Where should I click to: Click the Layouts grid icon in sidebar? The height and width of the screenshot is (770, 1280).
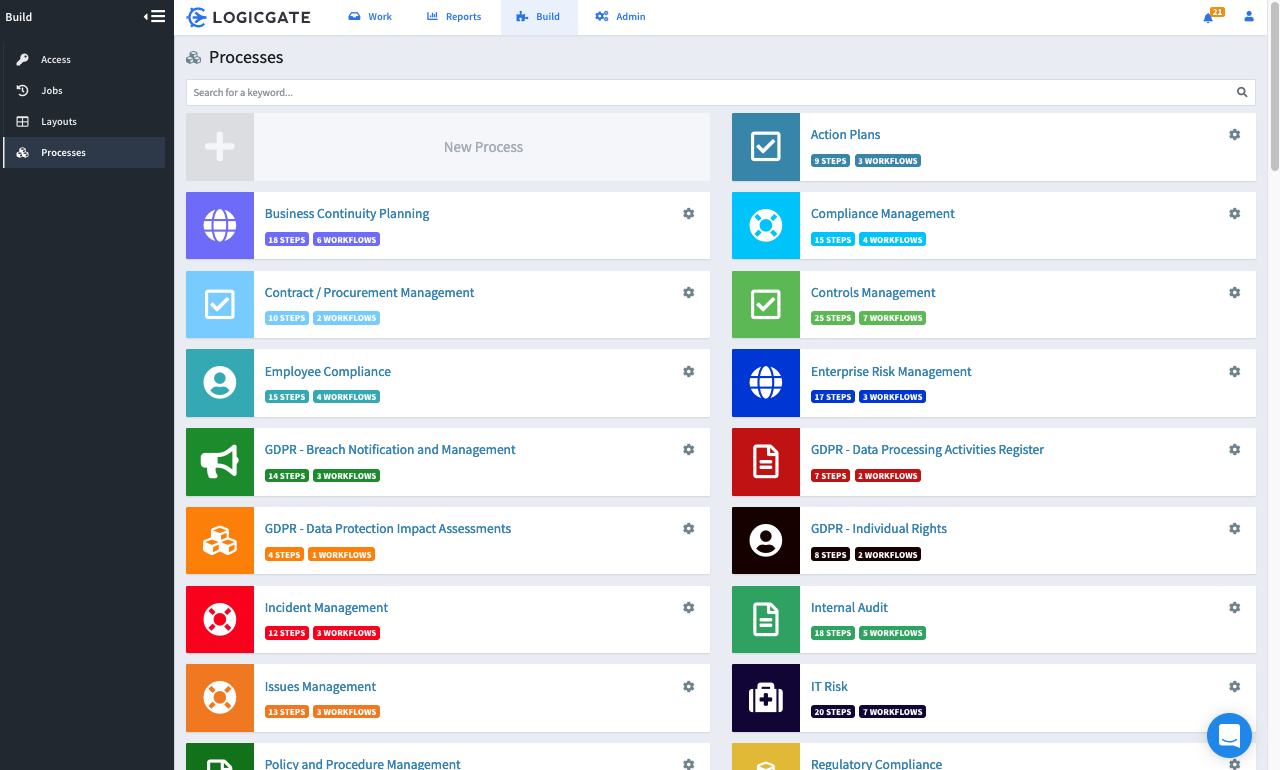point(22,121)
